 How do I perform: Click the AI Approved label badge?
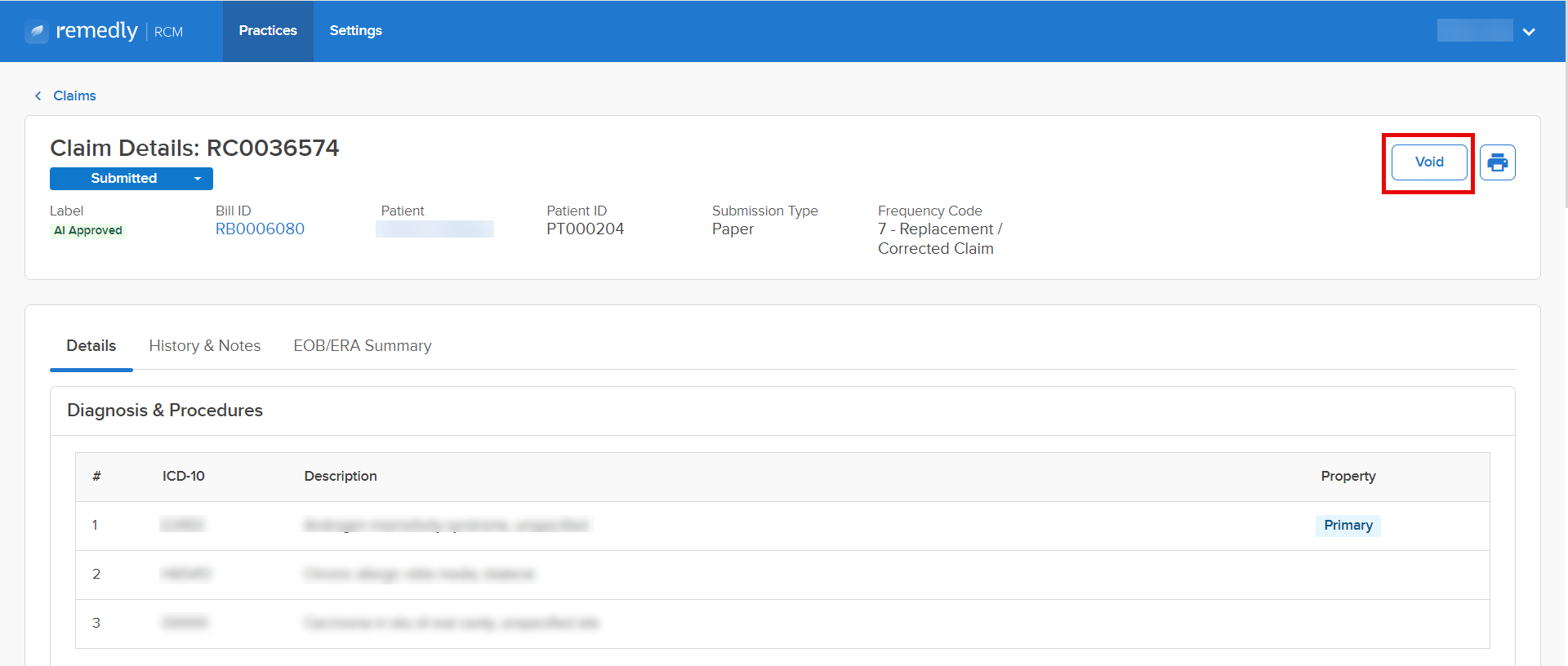pyautogui.click(x=88, y=231)
